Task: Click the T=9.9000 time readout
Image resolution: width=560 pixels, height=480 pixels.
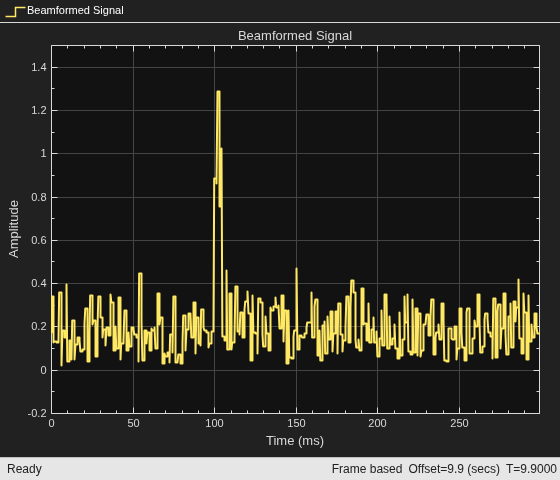Action: click(531, 469)
